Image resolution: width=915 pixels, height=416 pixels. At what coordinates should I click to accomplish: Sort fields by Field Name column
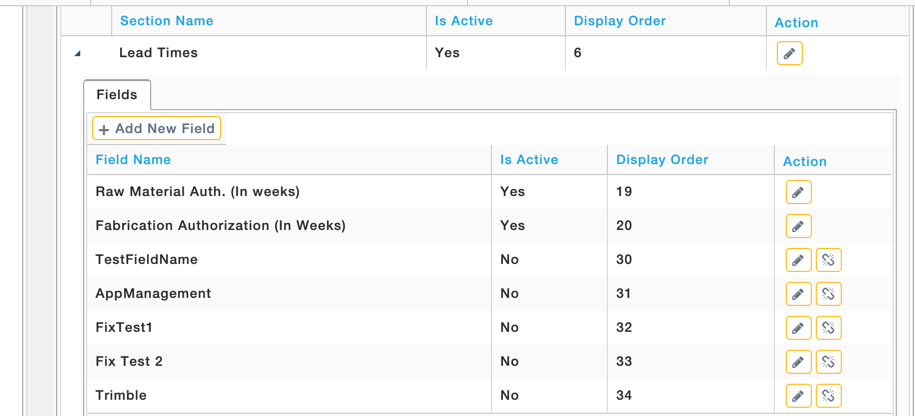tap(133, 159)
